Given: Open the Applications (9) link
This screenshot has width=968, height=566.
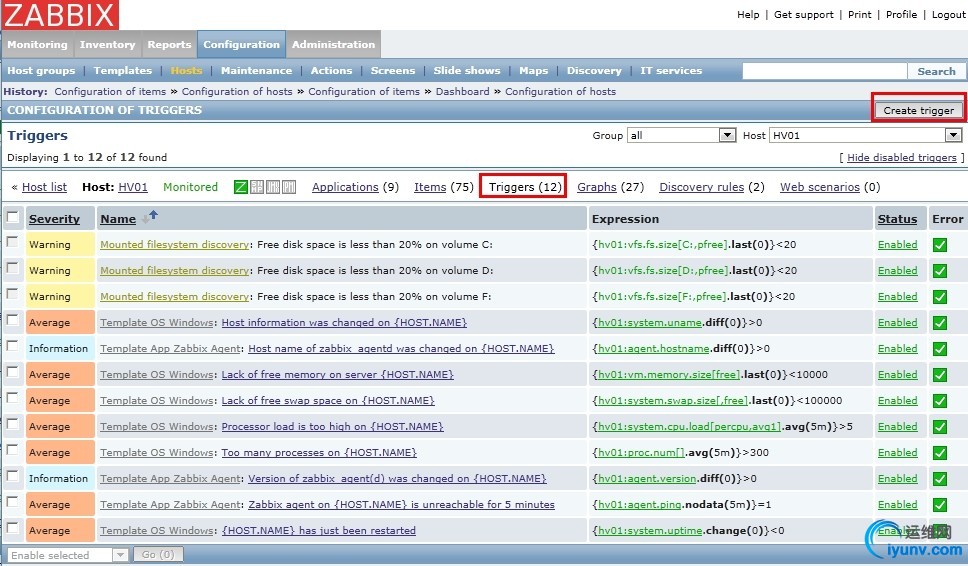Looking at the screenshot, I should pyautogui.click(x=345, y=187).
